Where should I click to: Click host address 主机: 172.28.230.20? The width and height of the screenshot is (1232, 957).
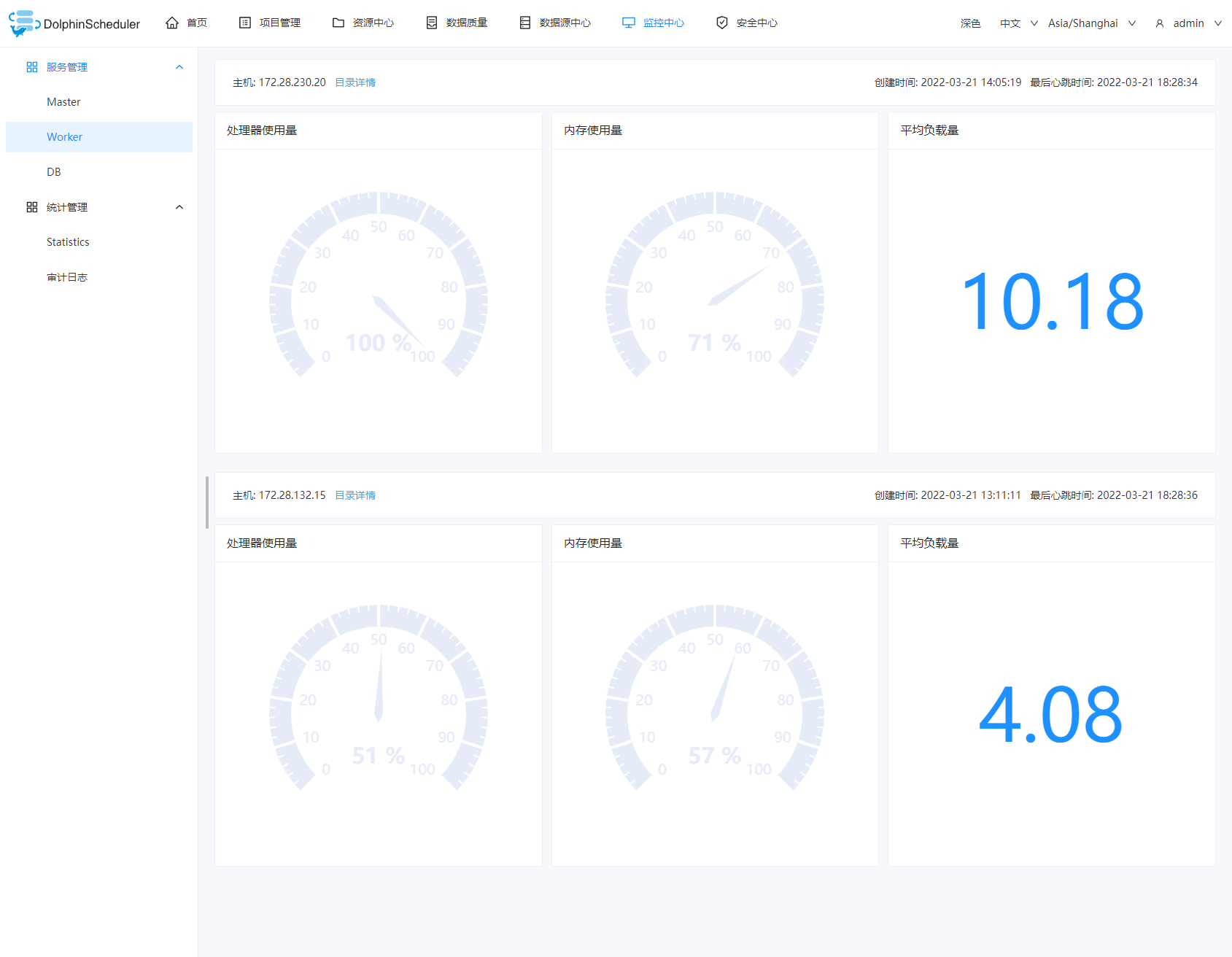279,82
